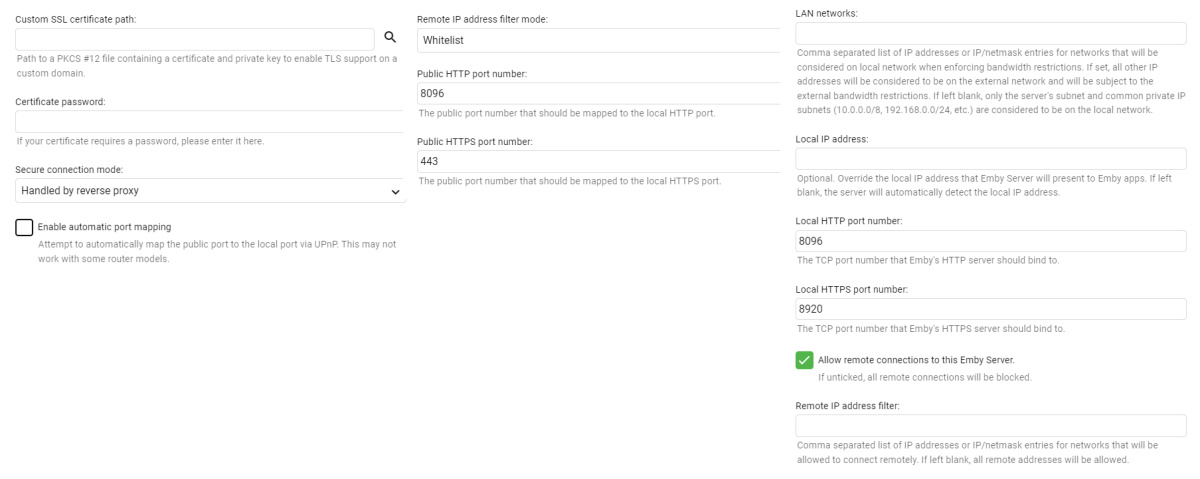Focus the Custom SSL certificate path field
This screenshot has width=1200, height=479.
[x=194, y=39]
